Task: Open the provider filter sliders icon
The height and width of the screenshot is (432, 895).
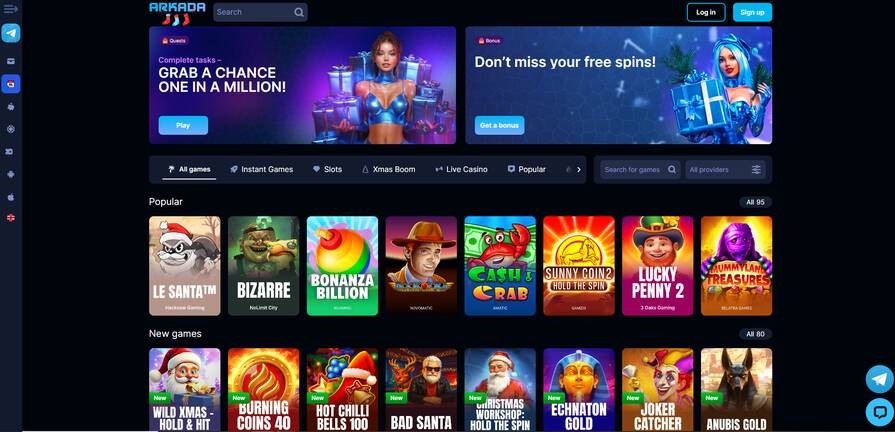Action: (756, 169)
